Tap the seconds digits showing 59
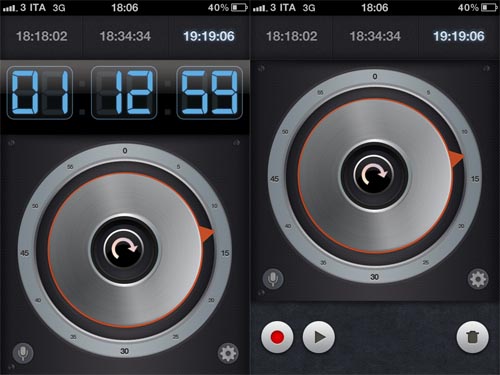The image size is (500, 375). click(209, 93)
